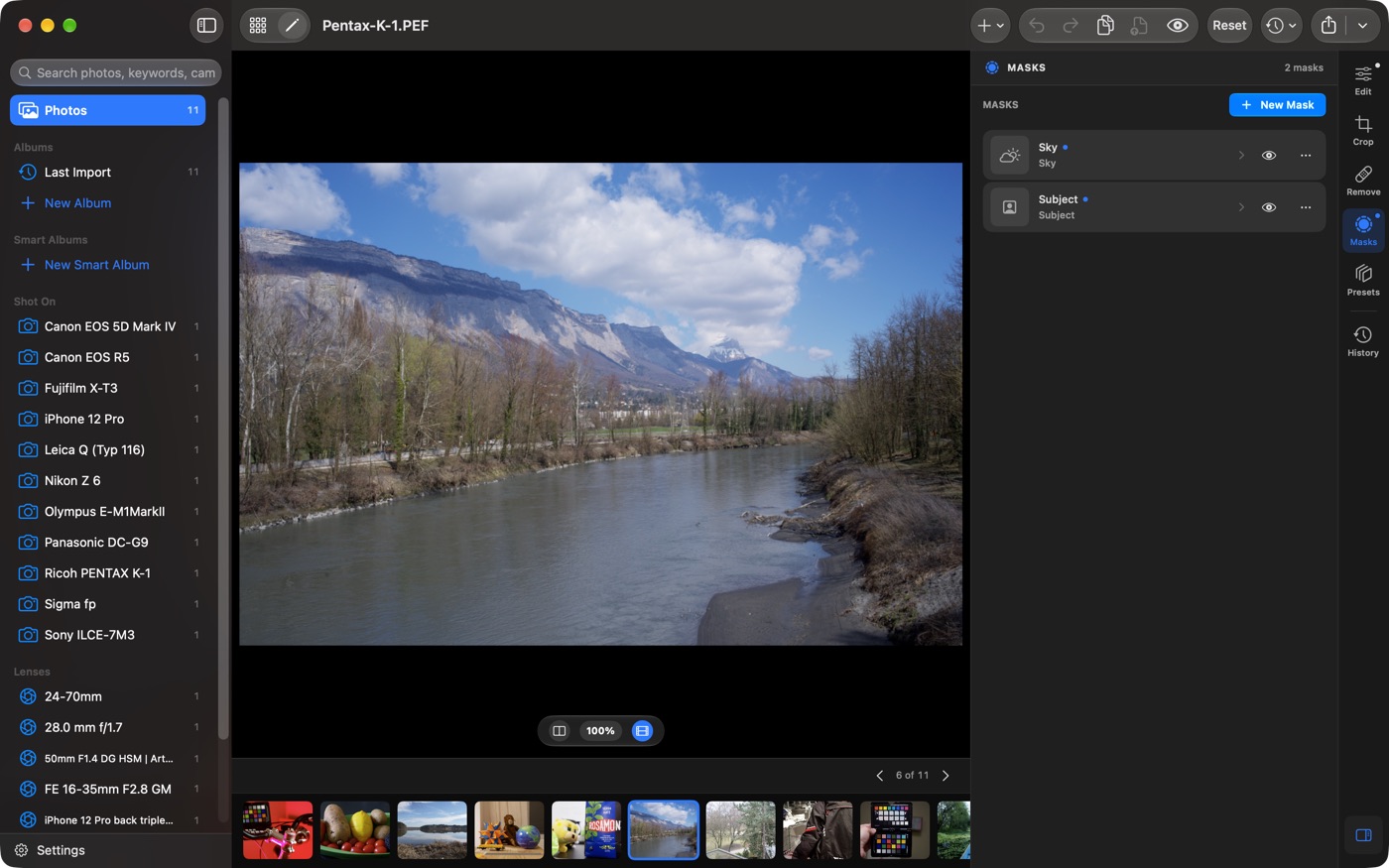Image resolution: width=1389 pixels, height=868 pixels.
Task: Open the Subject mask options ellipsis
Action: click(1306, 207)
